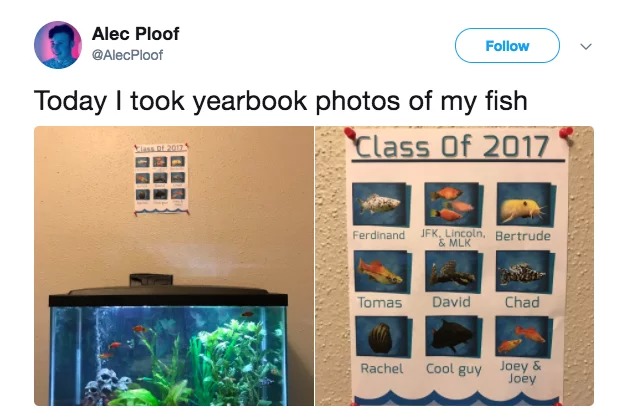
Task: Open Alec Ploof's profile avatar
Action: pyautogui.click(x=58, y=45)
